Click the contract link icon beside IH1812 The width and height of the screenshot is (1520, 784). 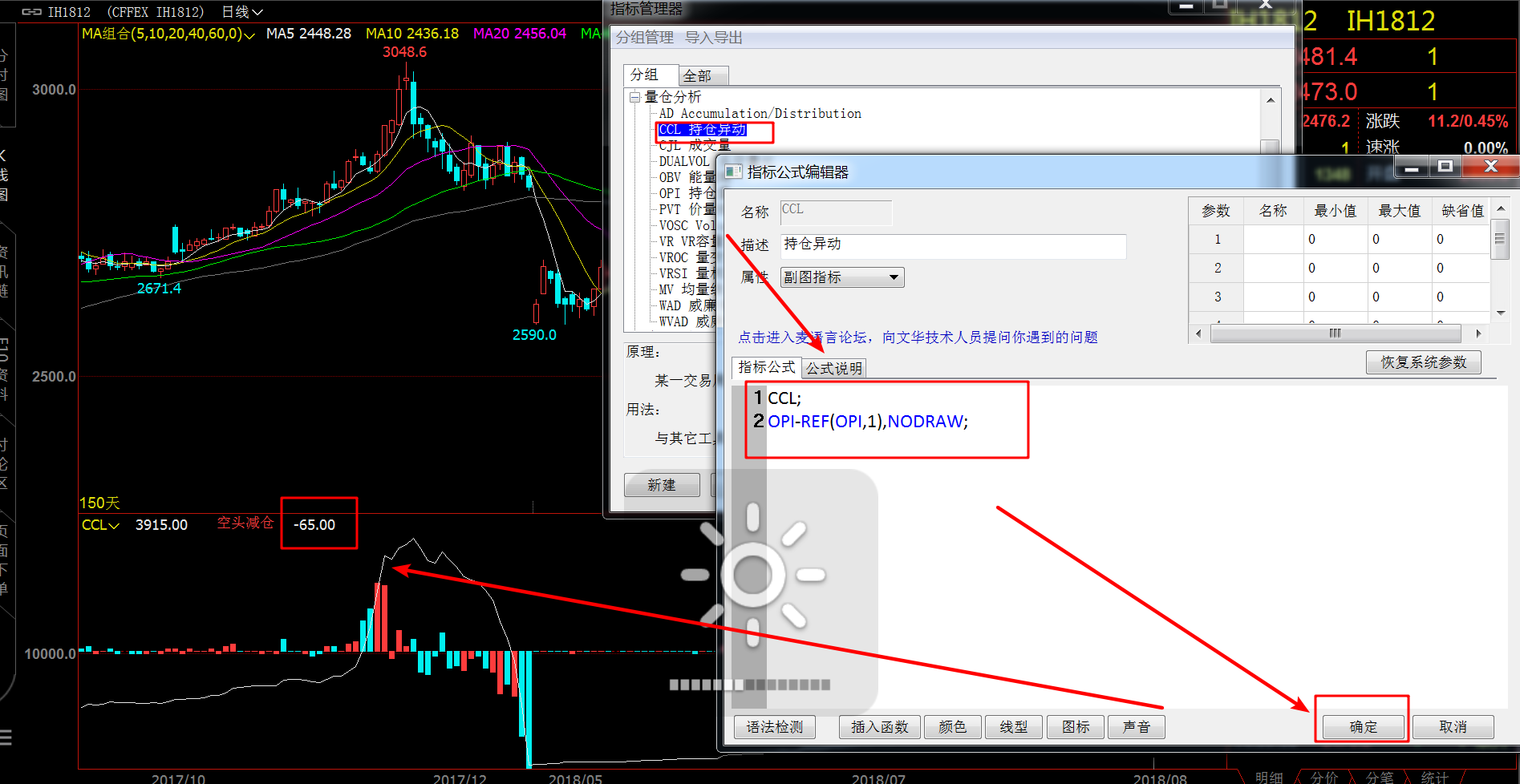pyautogui.click(x=31, y=12)
